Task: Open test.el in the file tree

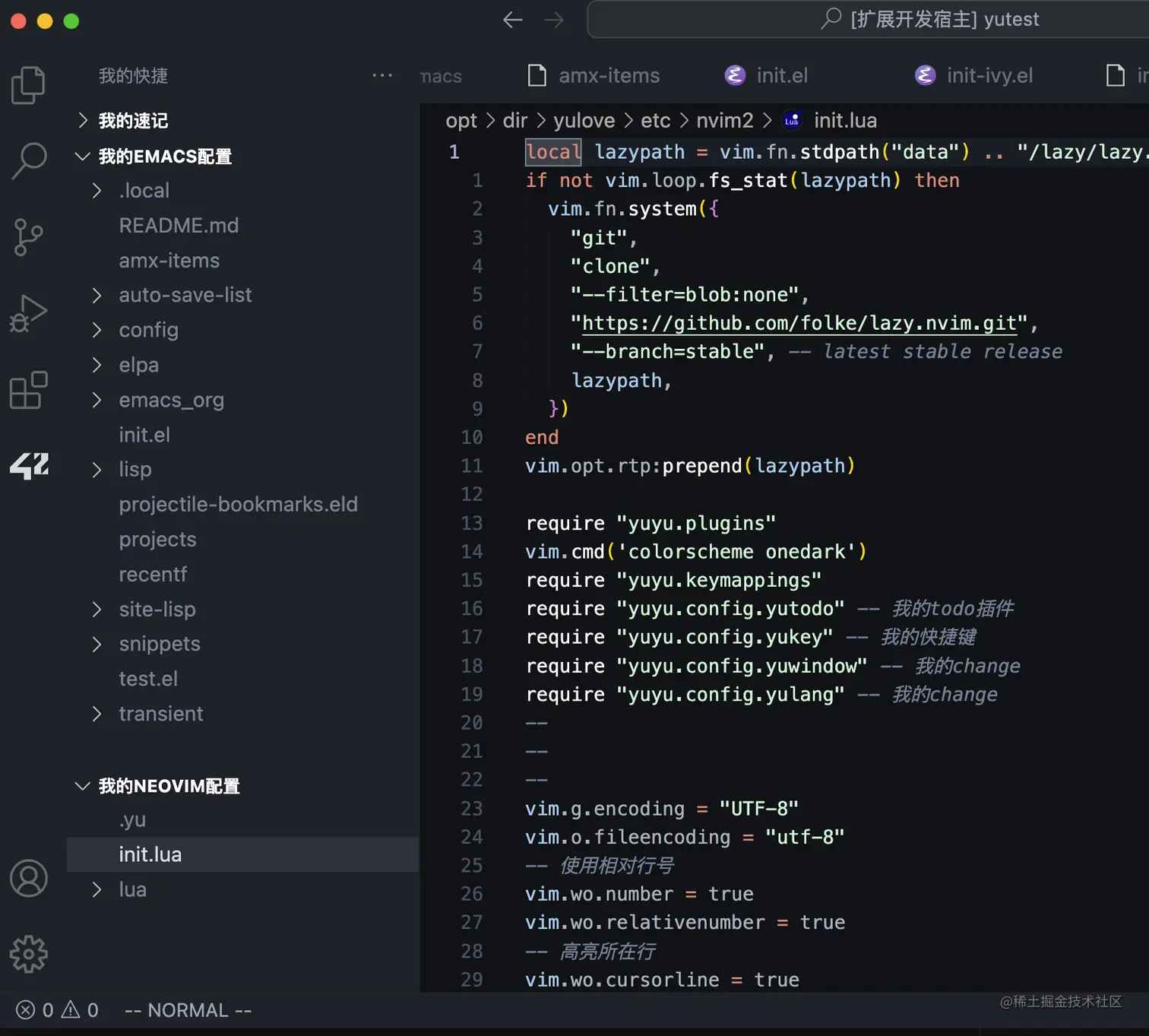Action: point(148,679)
